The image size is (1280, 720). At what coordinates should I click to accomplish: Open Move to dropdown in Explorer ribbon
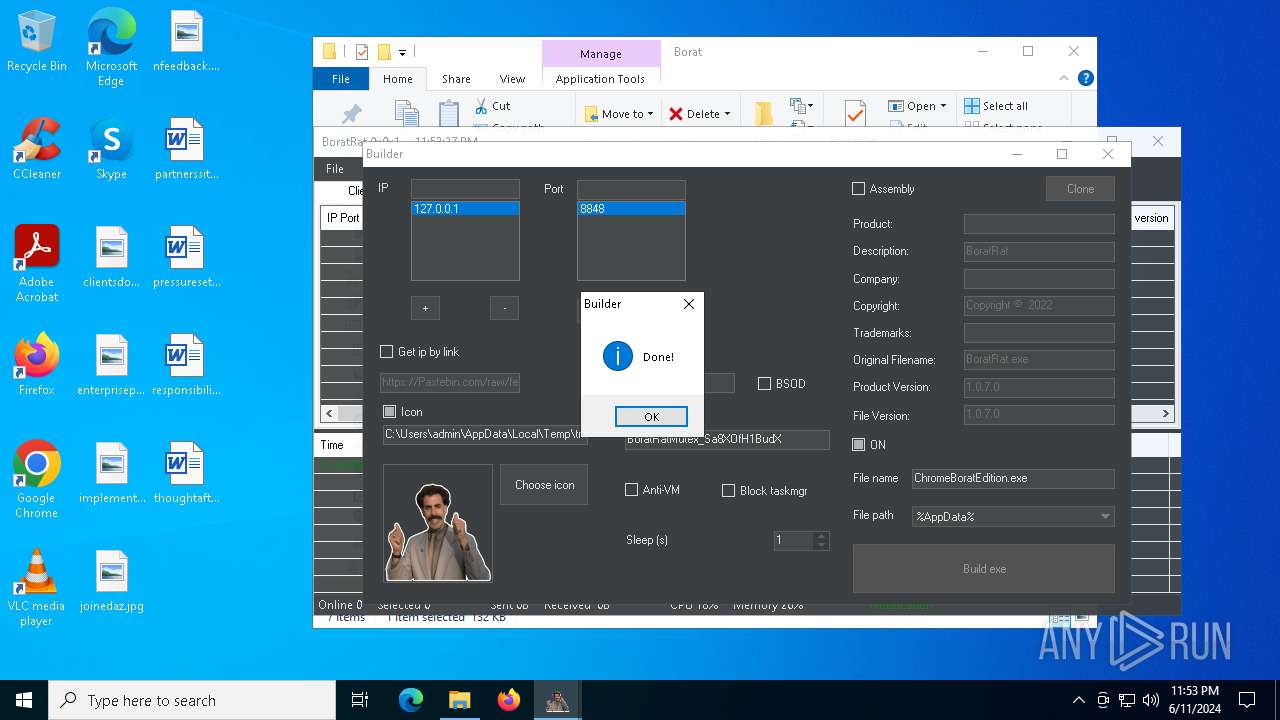click(619, 114)
